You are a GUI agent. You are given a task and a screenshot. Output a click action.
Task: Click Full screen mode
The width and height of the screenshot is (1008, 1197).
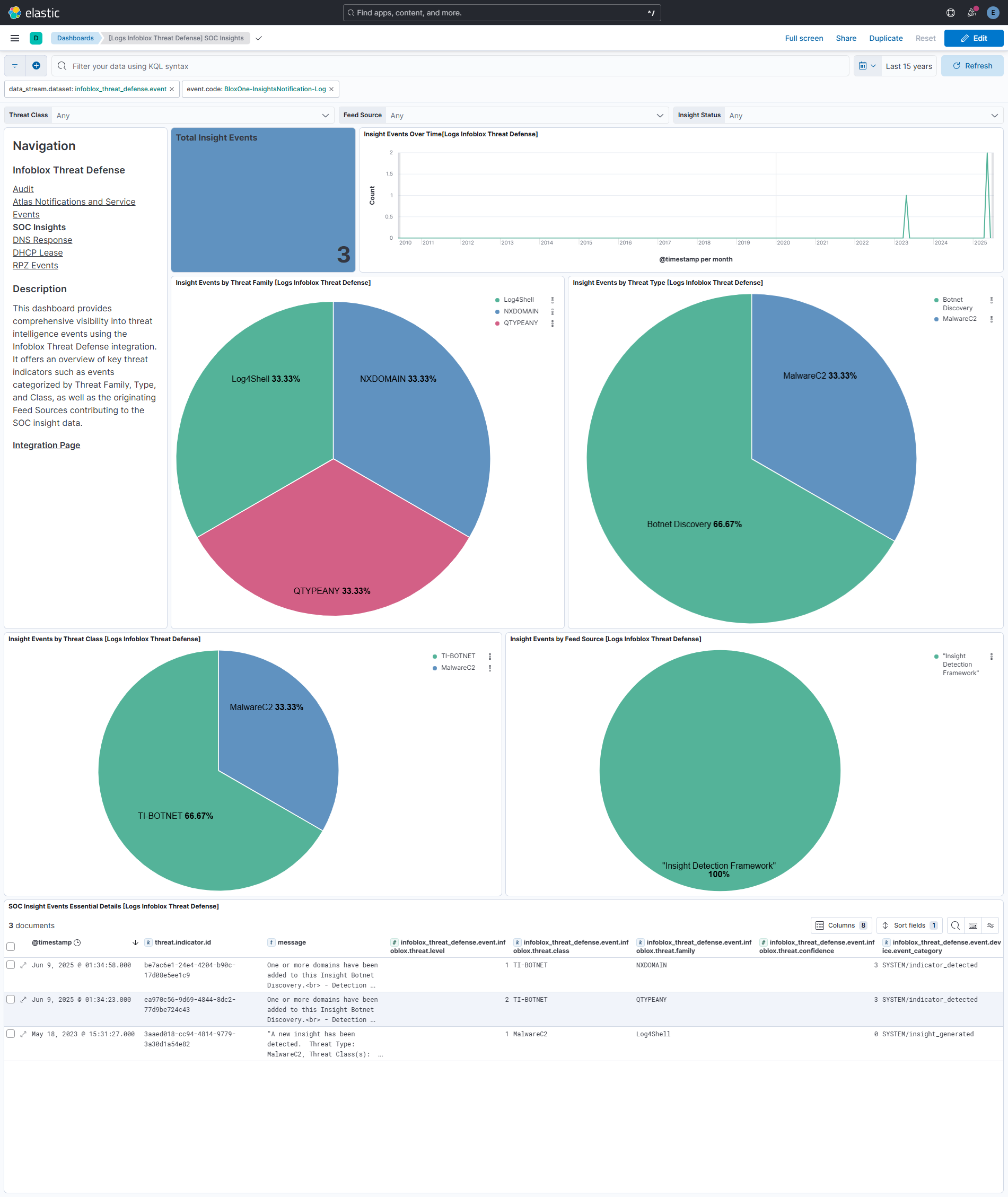pos(804,38)
